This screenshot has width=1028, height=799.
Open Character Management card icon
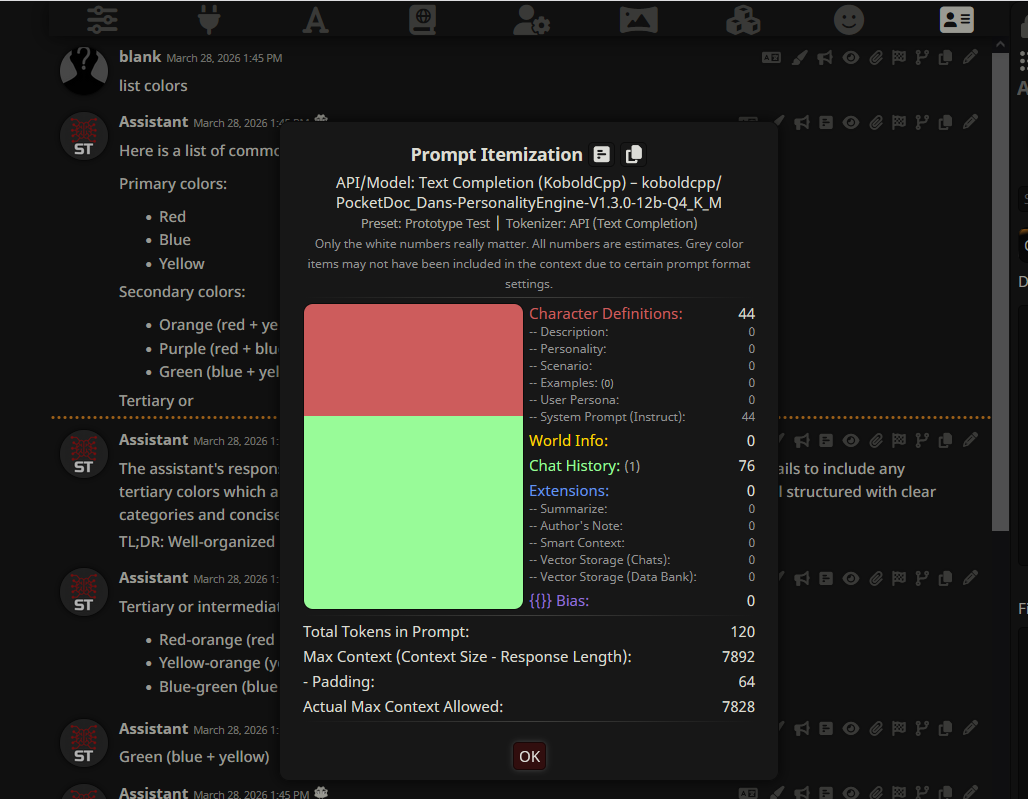pyautogui.click(x=957, y=20)
